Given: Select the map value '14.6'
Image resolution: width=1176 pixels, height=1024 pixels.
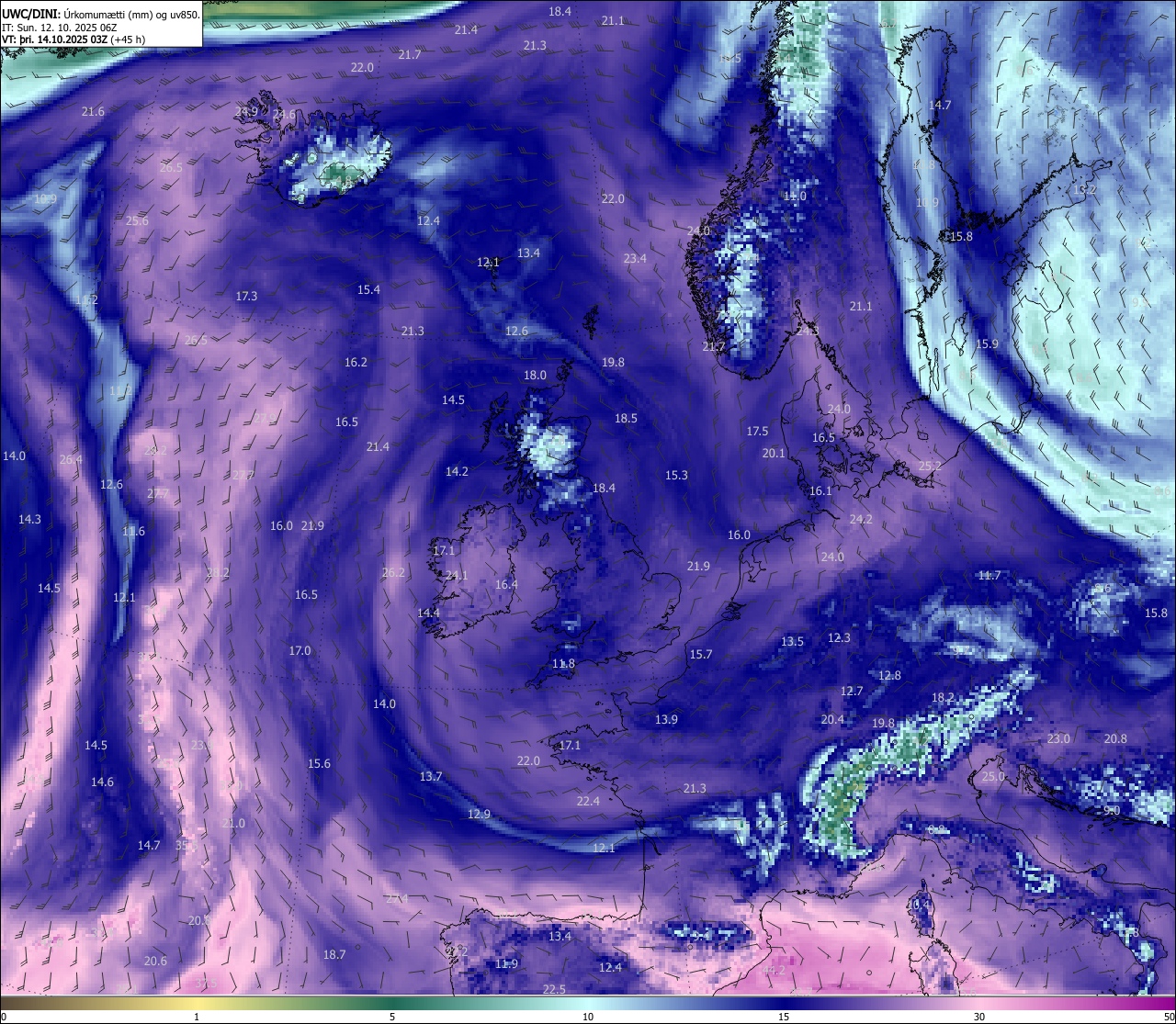Looking at the screenshot, I should click(102, 782).
